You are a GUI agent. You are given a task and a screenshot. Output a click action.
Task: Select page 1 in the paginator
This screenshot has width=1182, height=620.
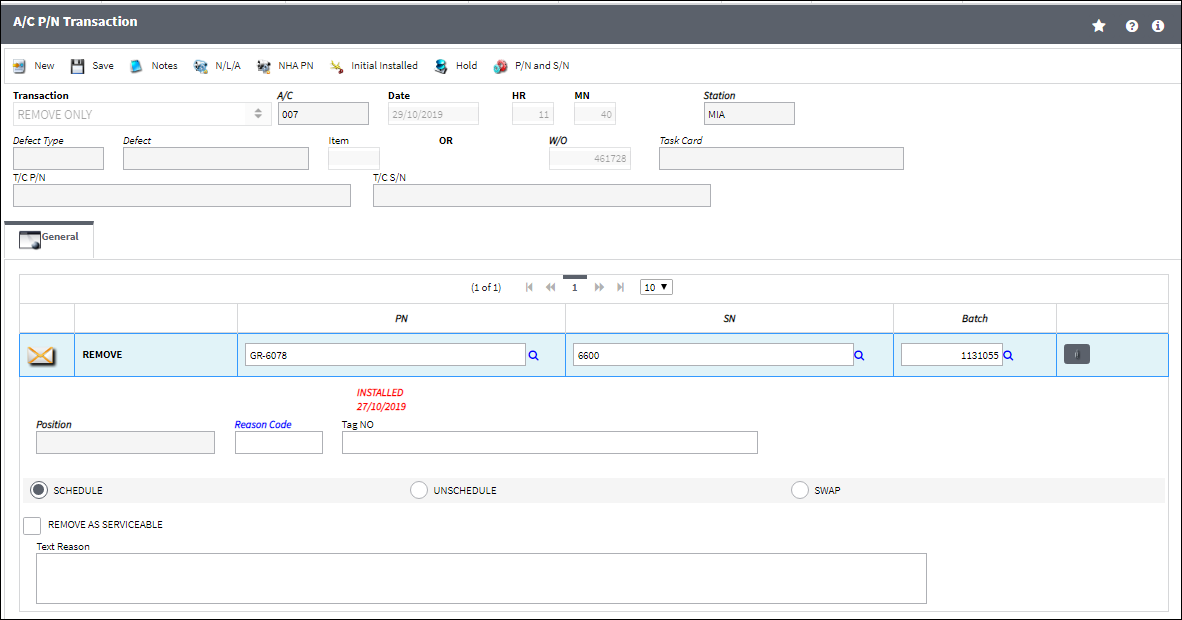pos(574,287)
